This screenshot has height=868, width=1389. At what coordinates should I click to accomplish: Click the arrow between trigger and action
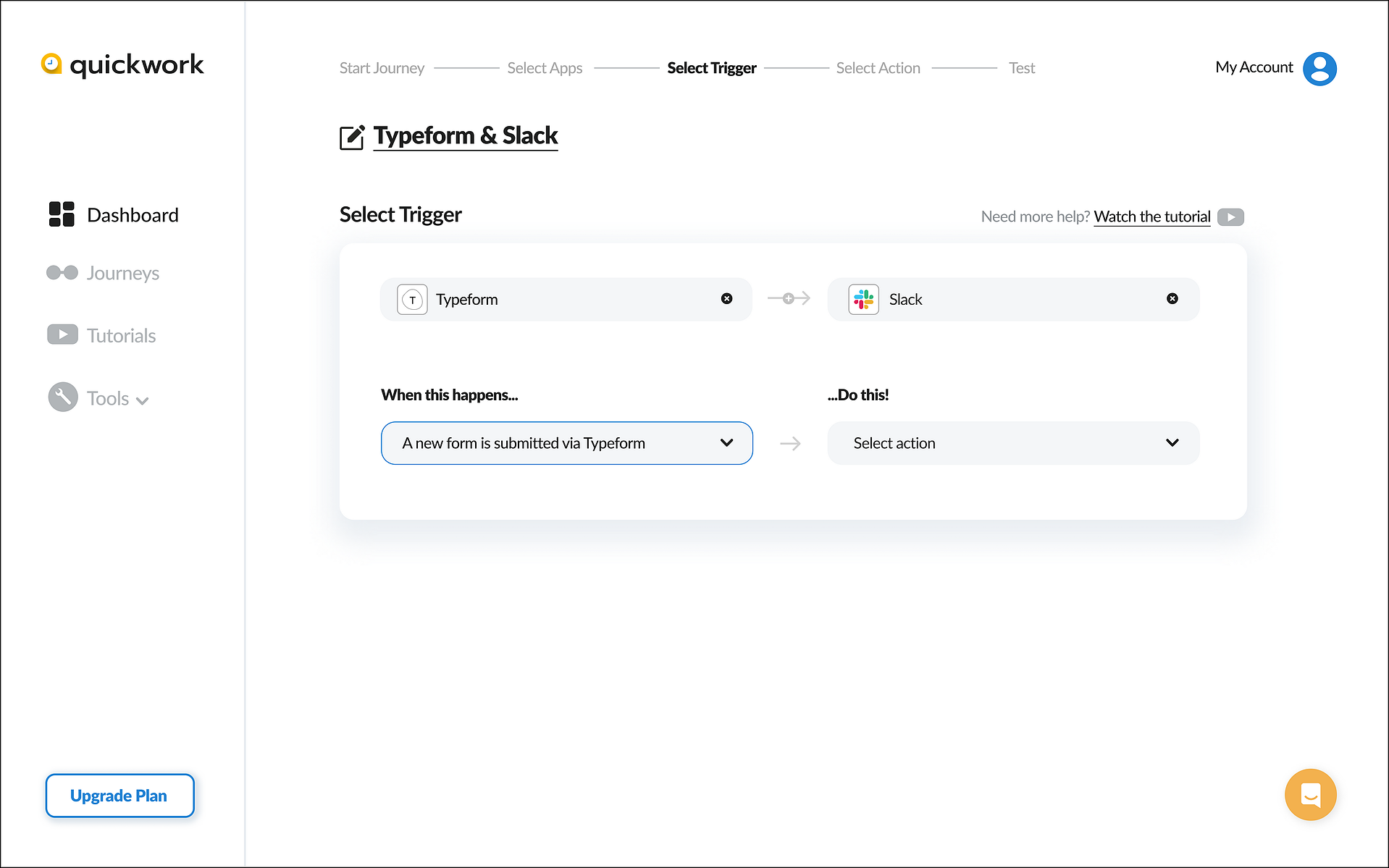coord(790,443)
